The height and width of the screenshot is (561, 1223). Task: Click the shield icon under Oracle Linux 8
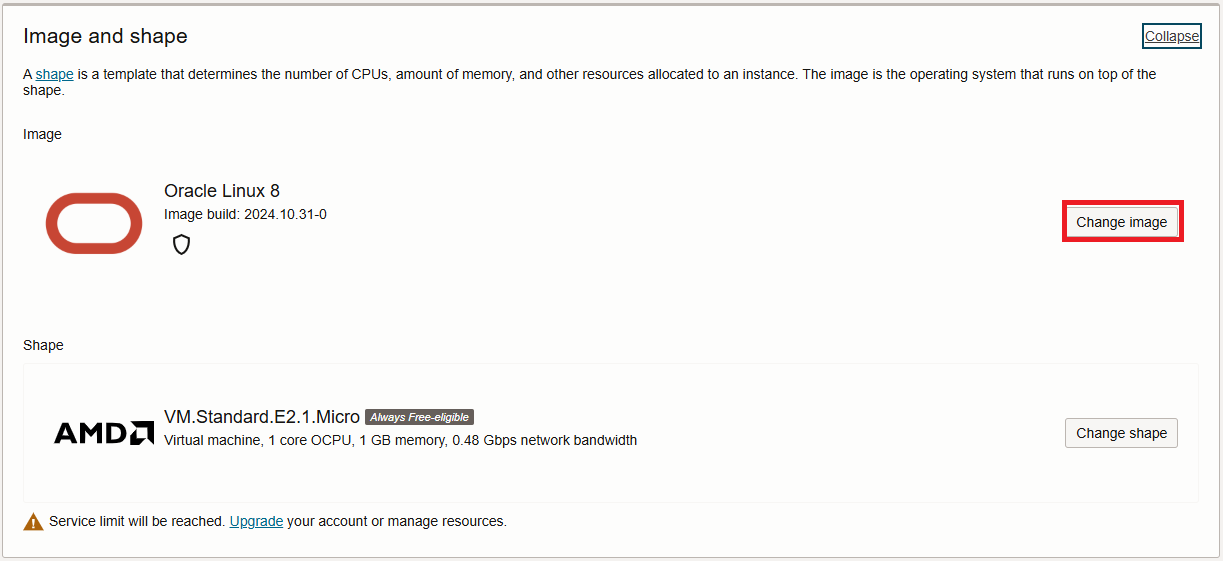pyautogui.click(x=181, y=245)
